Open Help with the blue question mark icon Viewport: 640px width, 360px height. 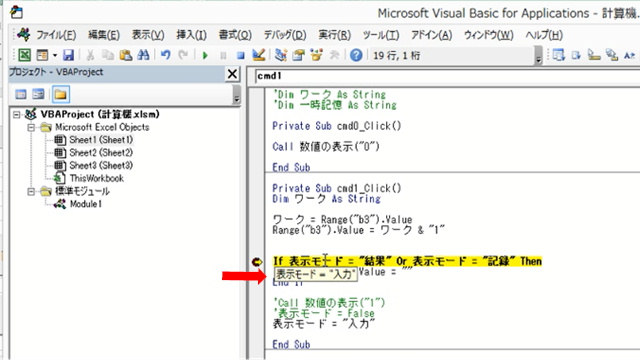tap(356, 55)
